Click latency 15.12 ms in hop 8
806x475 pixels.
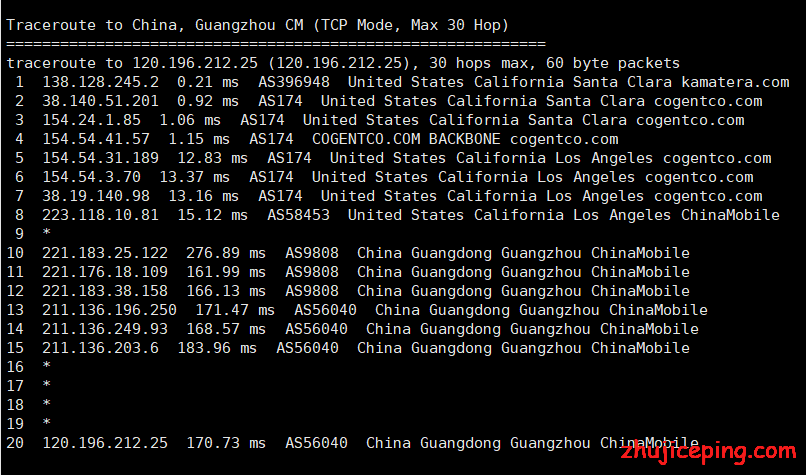(212, 215)
